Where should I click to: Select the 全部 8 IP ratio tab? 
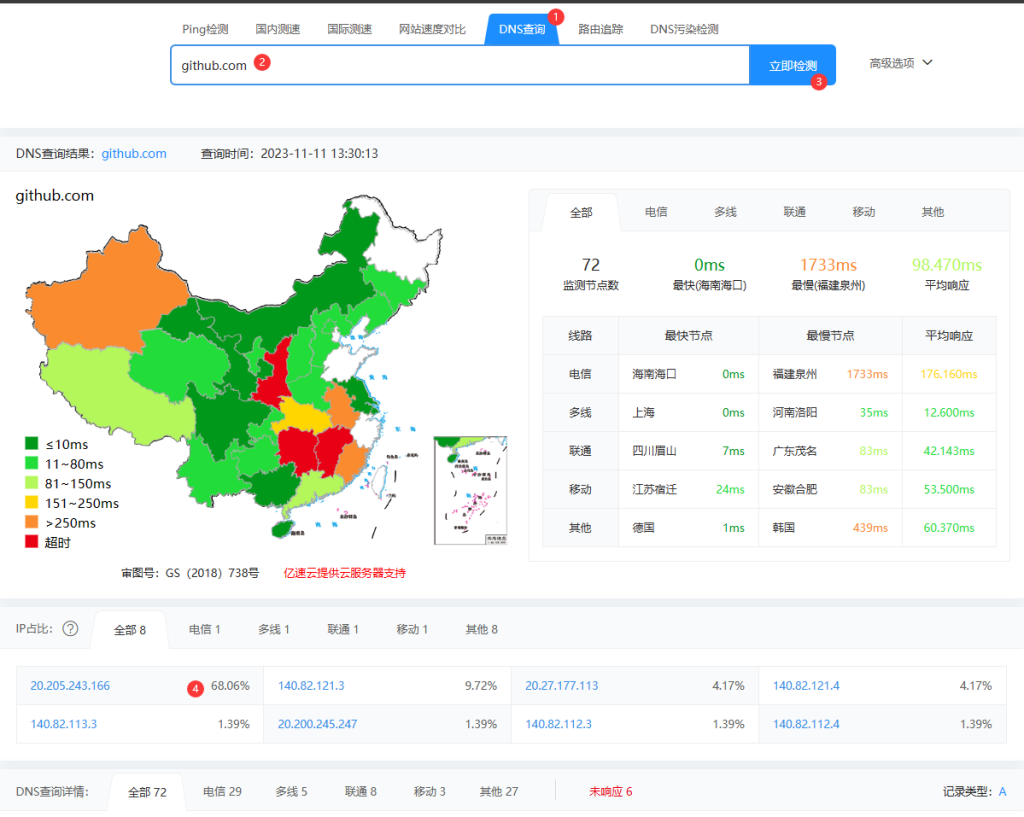tap(129, 630)
